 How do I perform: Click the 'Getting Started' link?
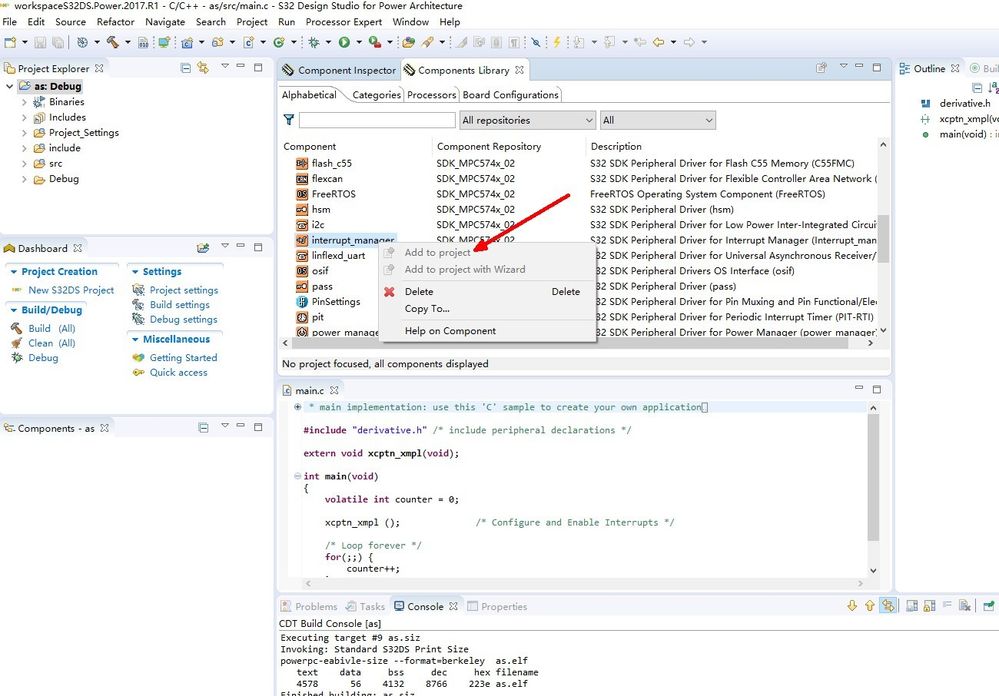(183, 358)
